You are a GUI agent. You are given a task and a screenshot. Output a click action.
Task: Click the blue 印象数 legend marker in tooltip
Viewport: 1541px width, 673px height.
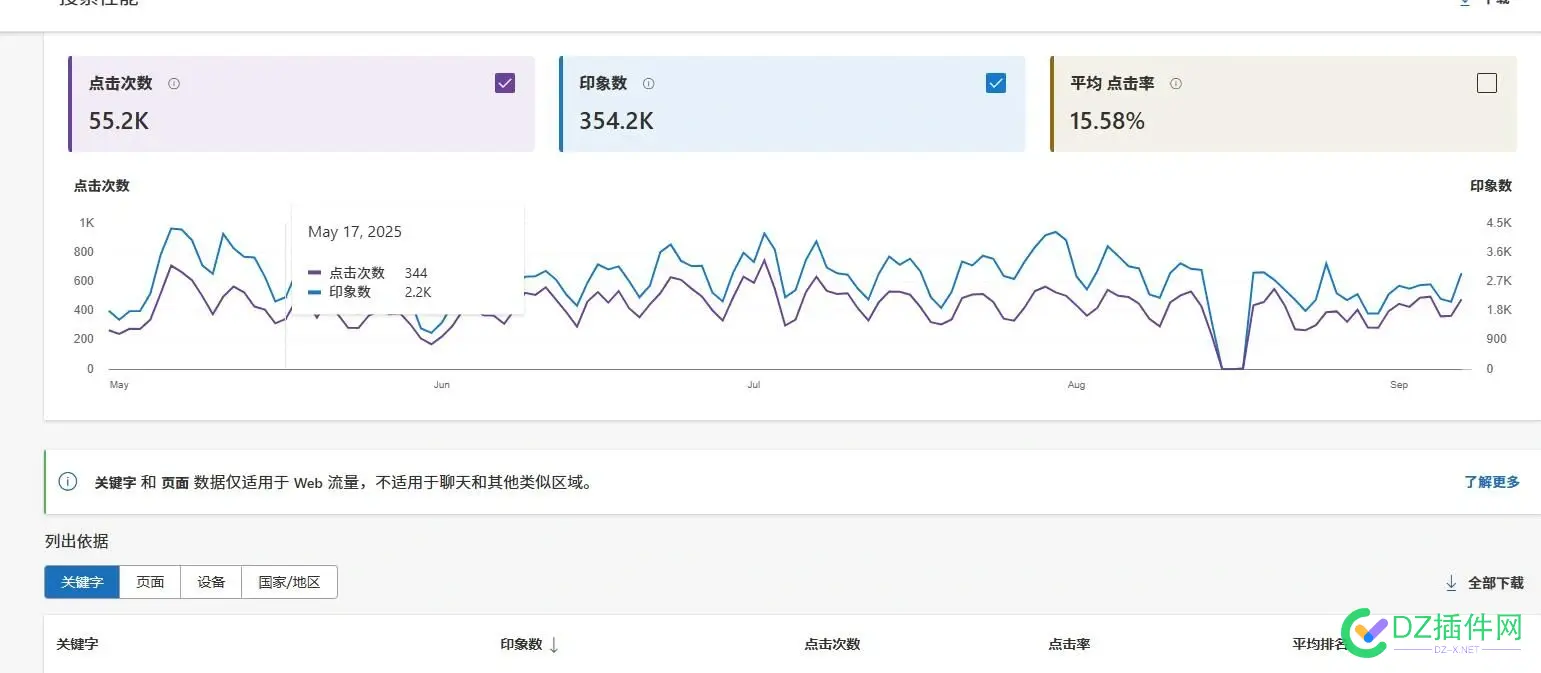(x=315, y=292)
